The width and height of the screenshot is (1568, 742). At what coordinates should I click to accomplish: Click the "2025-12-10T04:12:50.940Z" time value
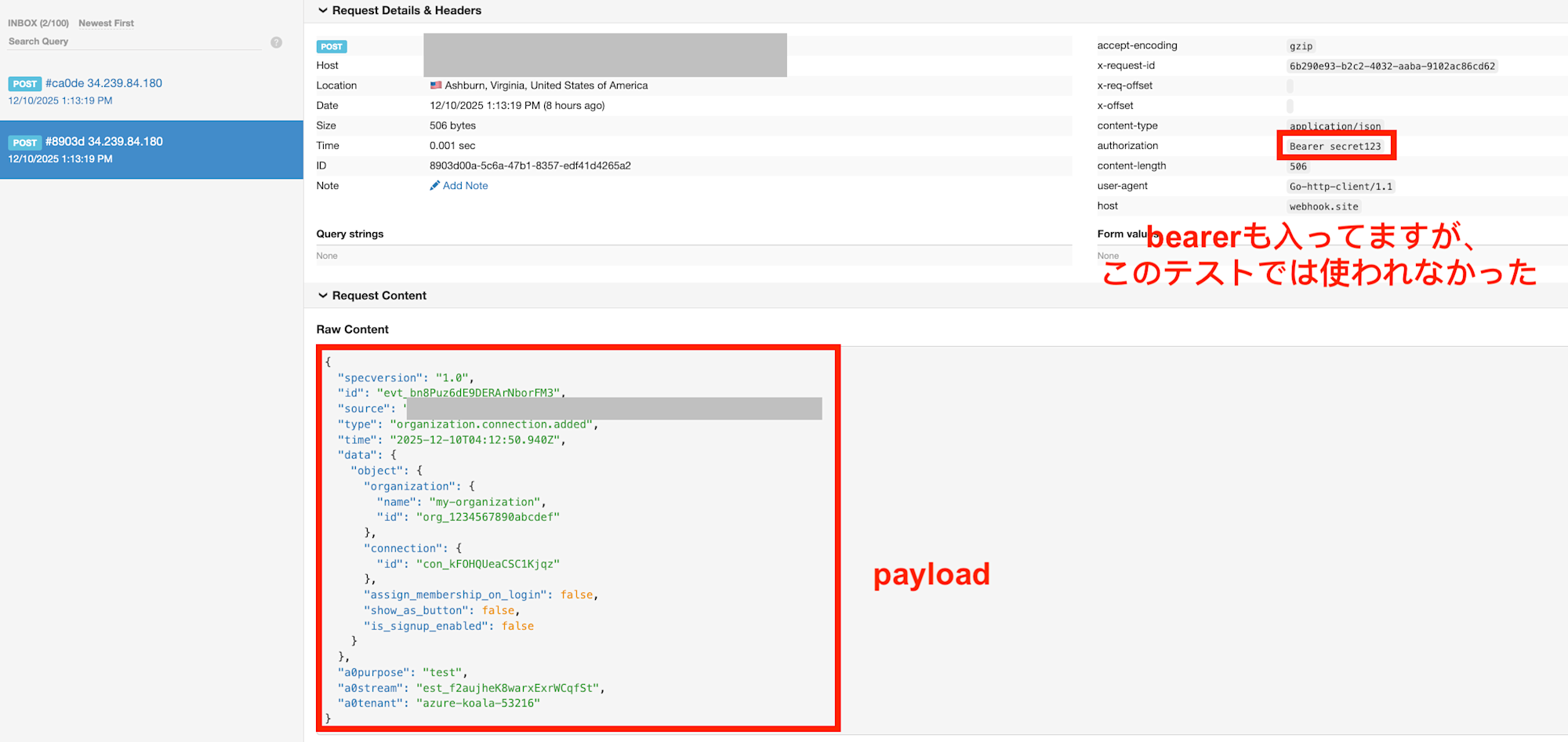click(x=475, y=440)
